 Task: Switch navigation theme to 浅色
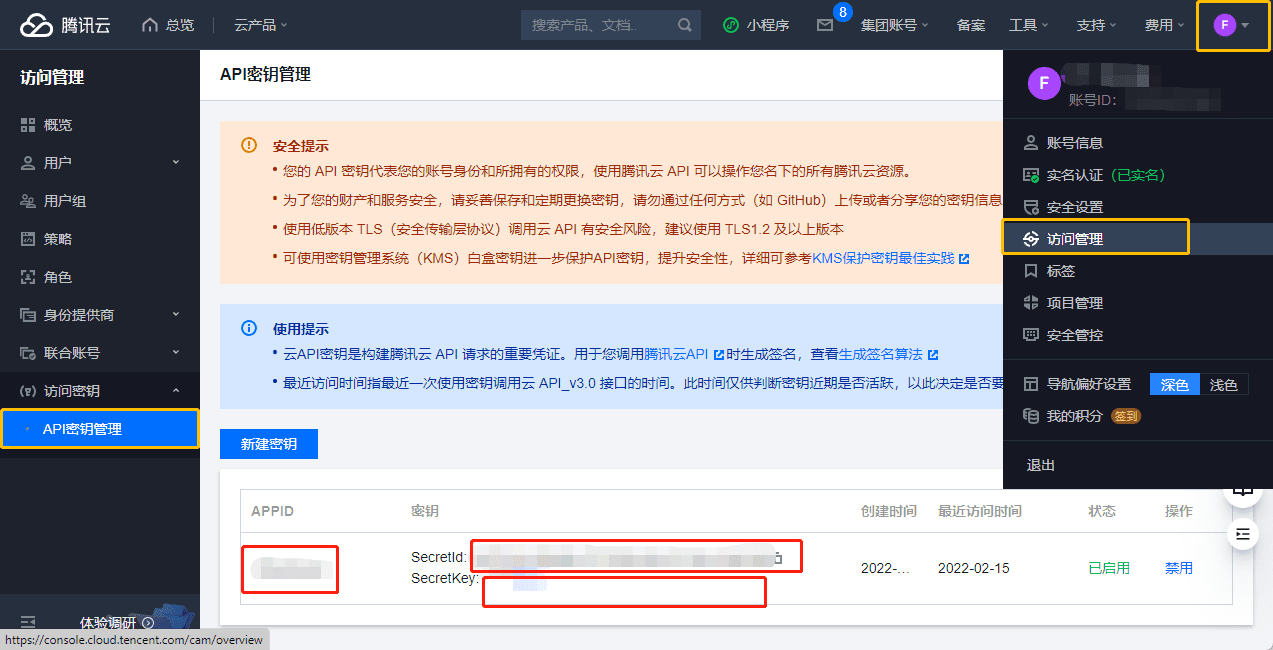[1223, 384]
